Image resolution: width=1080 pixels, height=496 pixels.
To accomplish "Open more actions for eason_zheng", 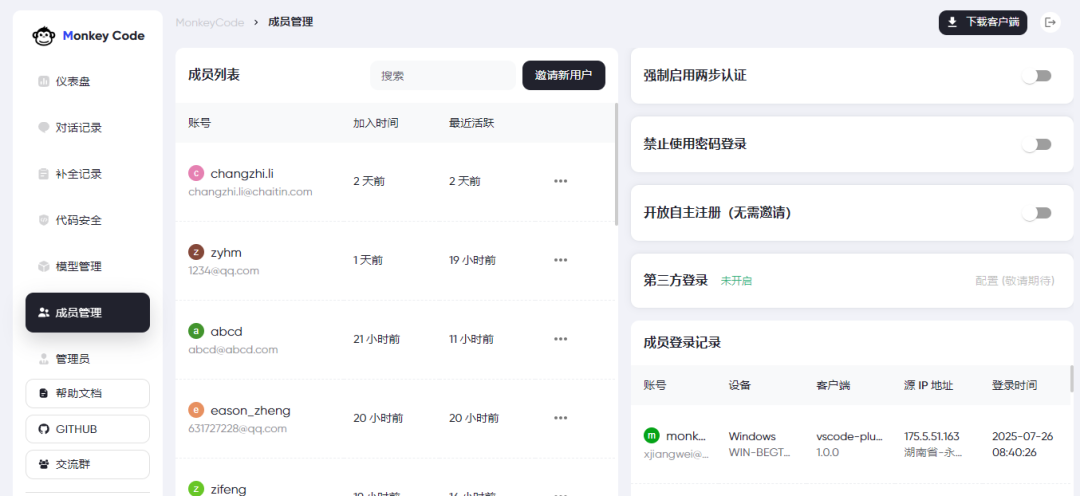I will (561, 418).
